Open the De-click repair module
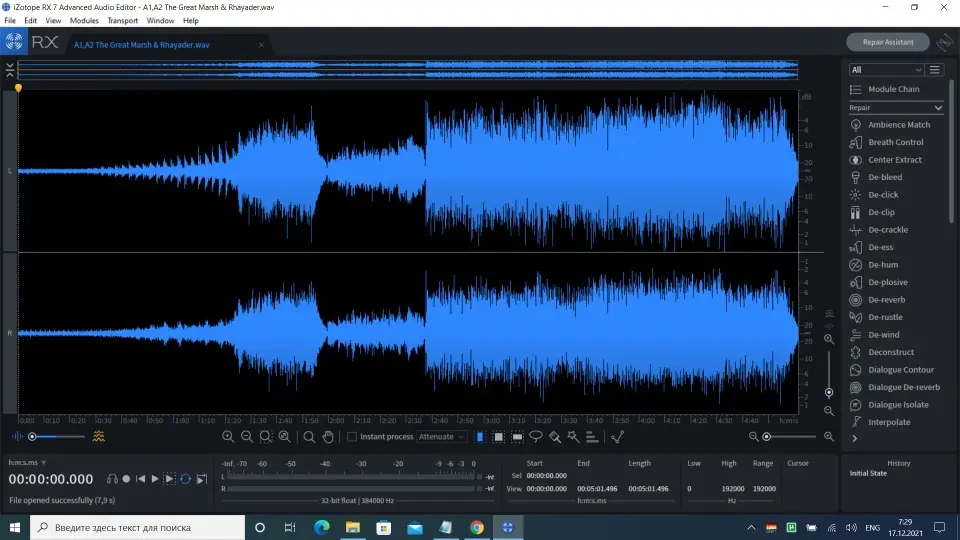The image size is (960, 540). pyautogui.click(x=883, y=195)
